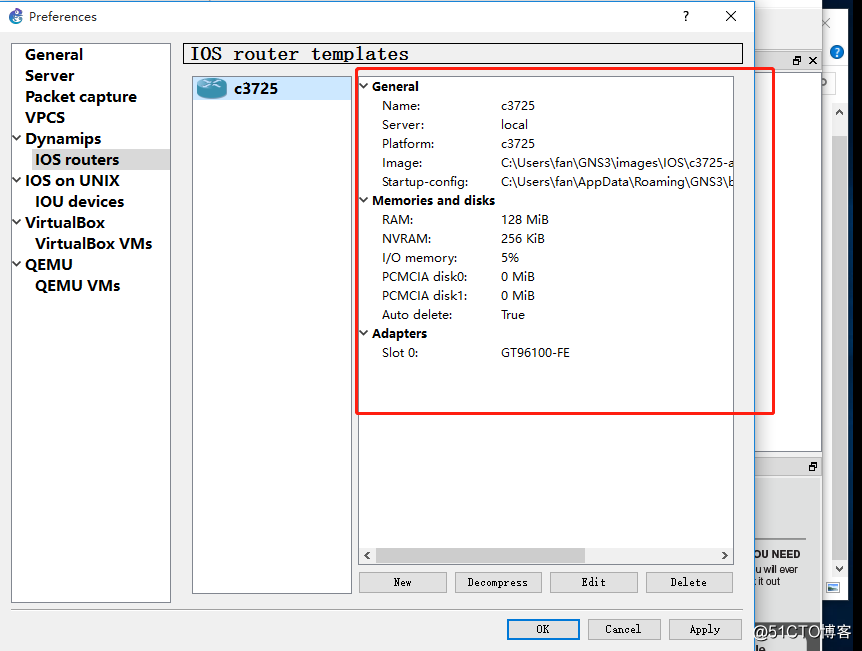Click the Cancel button
Viewport: 862px width, 651px height.
(x=624, y=630)
